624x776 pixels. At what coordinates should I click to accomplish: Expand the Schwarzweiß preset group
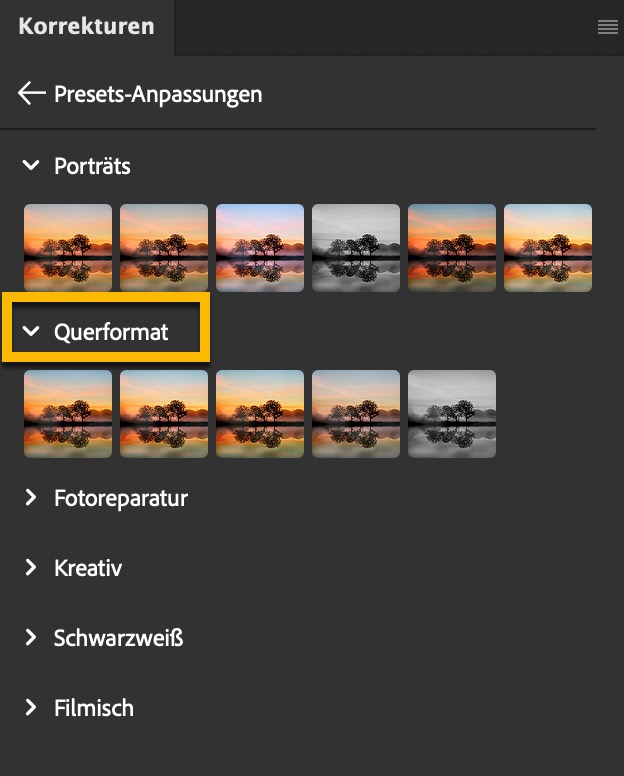32,638
